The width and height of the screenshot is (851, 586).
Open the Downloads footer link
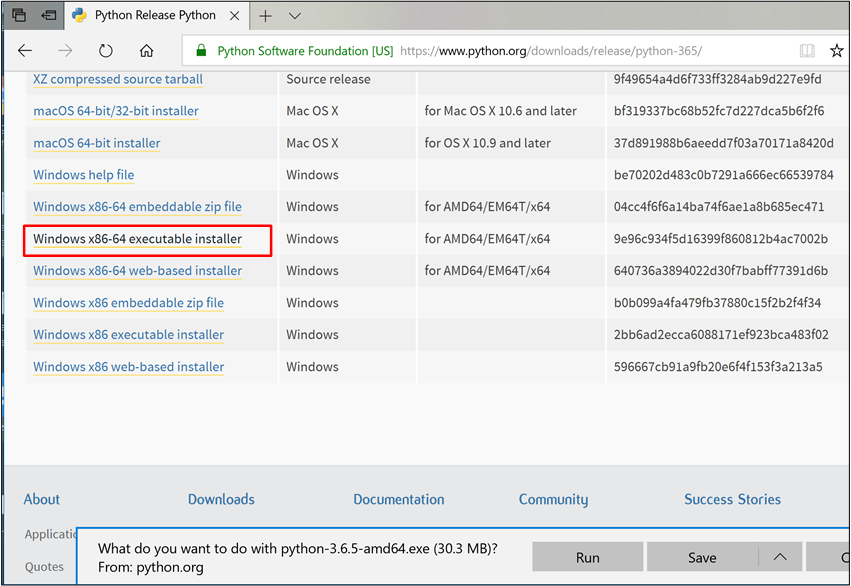[221, 499]
